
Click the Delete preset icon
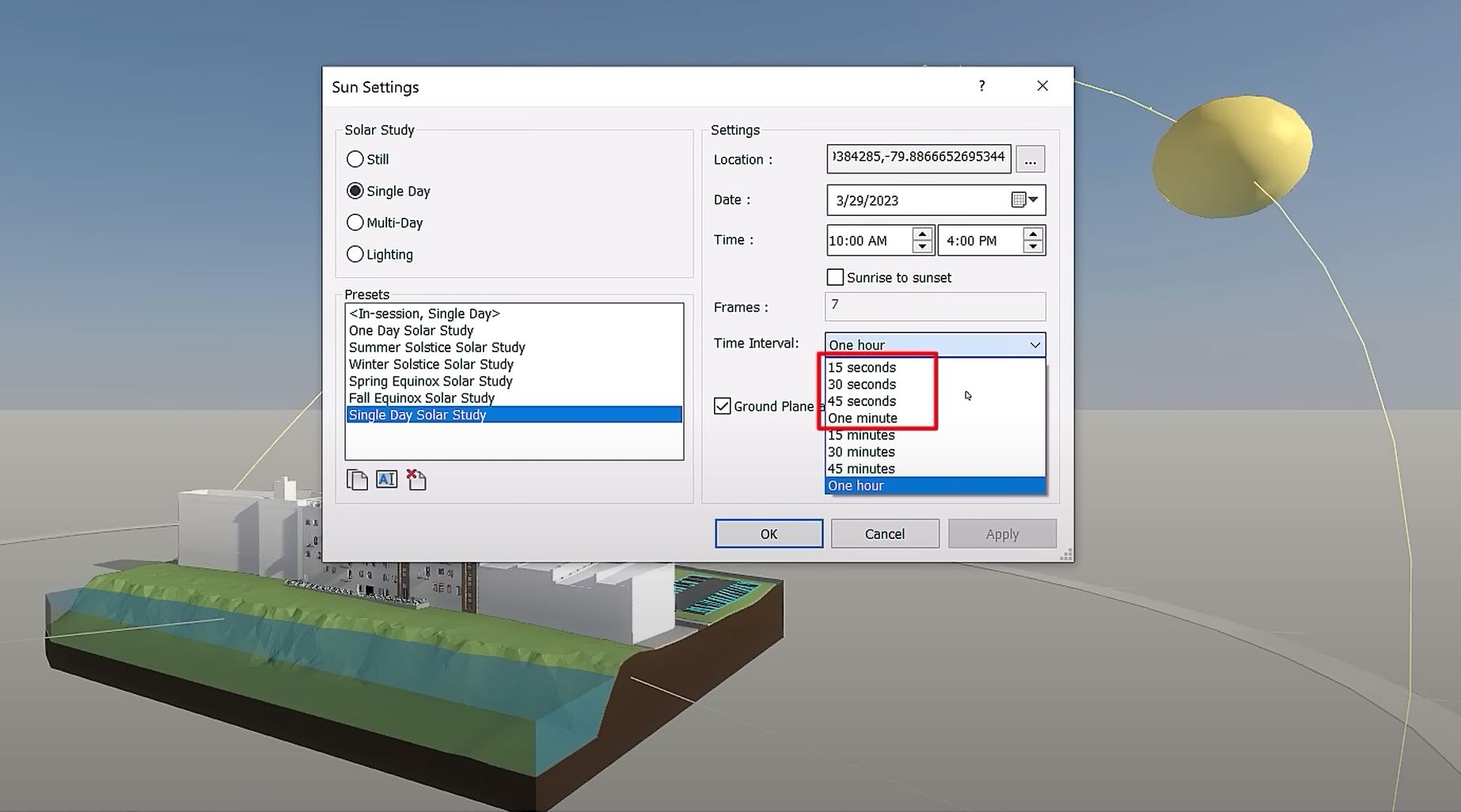(416, 480)
